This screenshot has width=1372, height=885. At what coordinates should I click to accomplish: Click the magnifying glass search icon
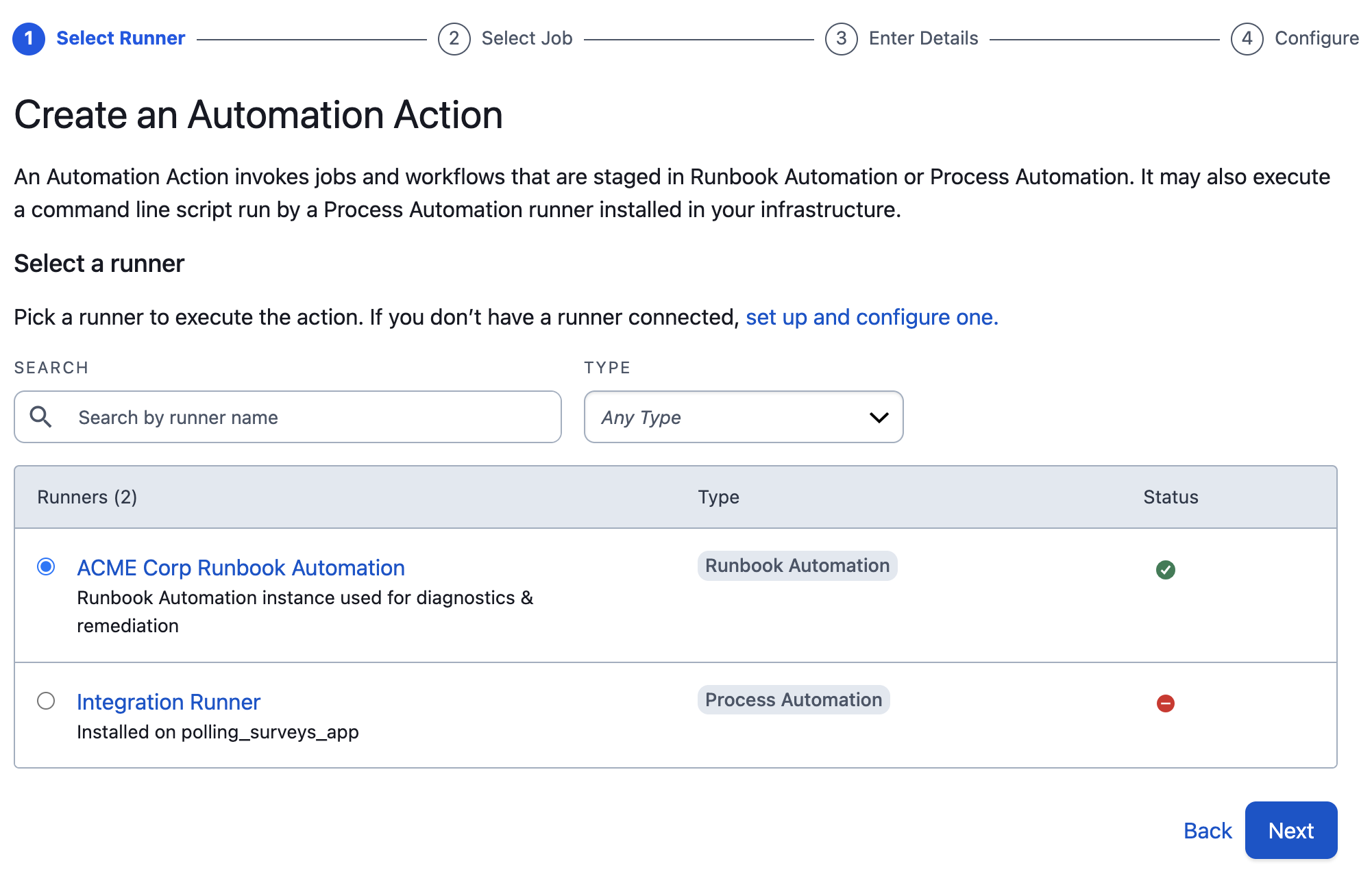tap(41, 416)
